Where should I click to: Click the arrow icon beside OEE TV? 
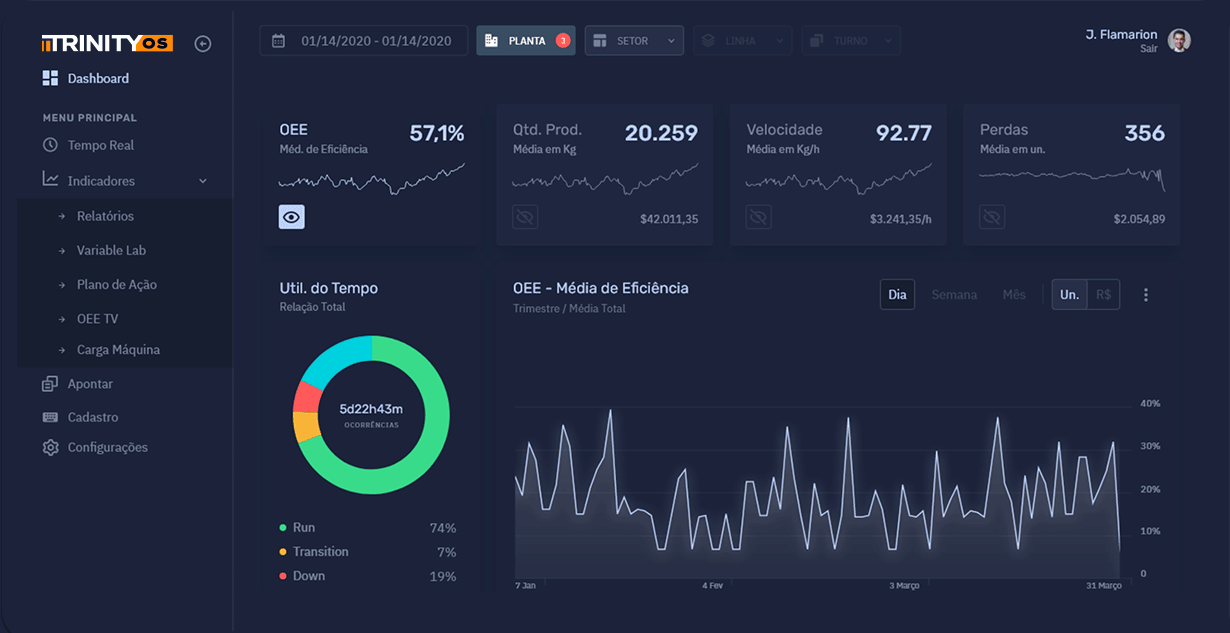pos(62,318)
